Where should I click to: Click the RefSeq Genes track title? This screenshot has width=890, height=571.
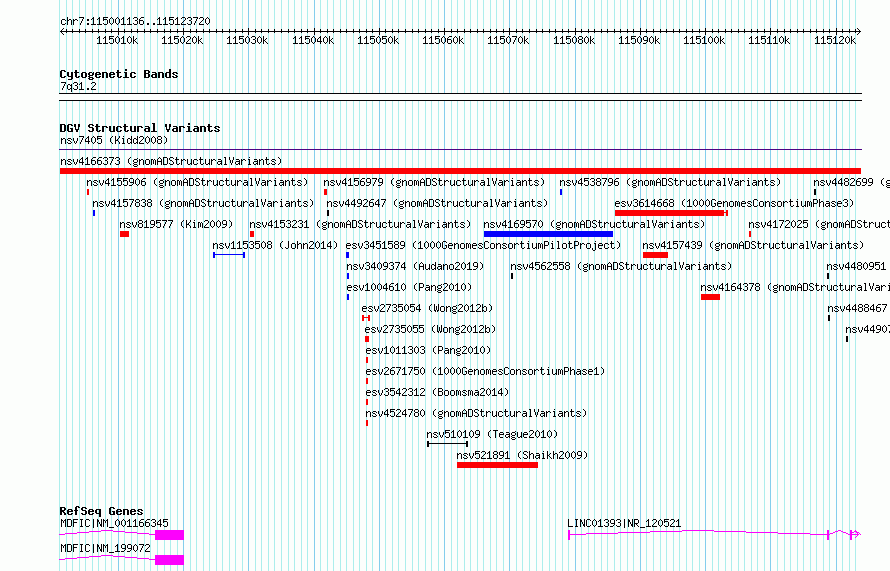101,511
